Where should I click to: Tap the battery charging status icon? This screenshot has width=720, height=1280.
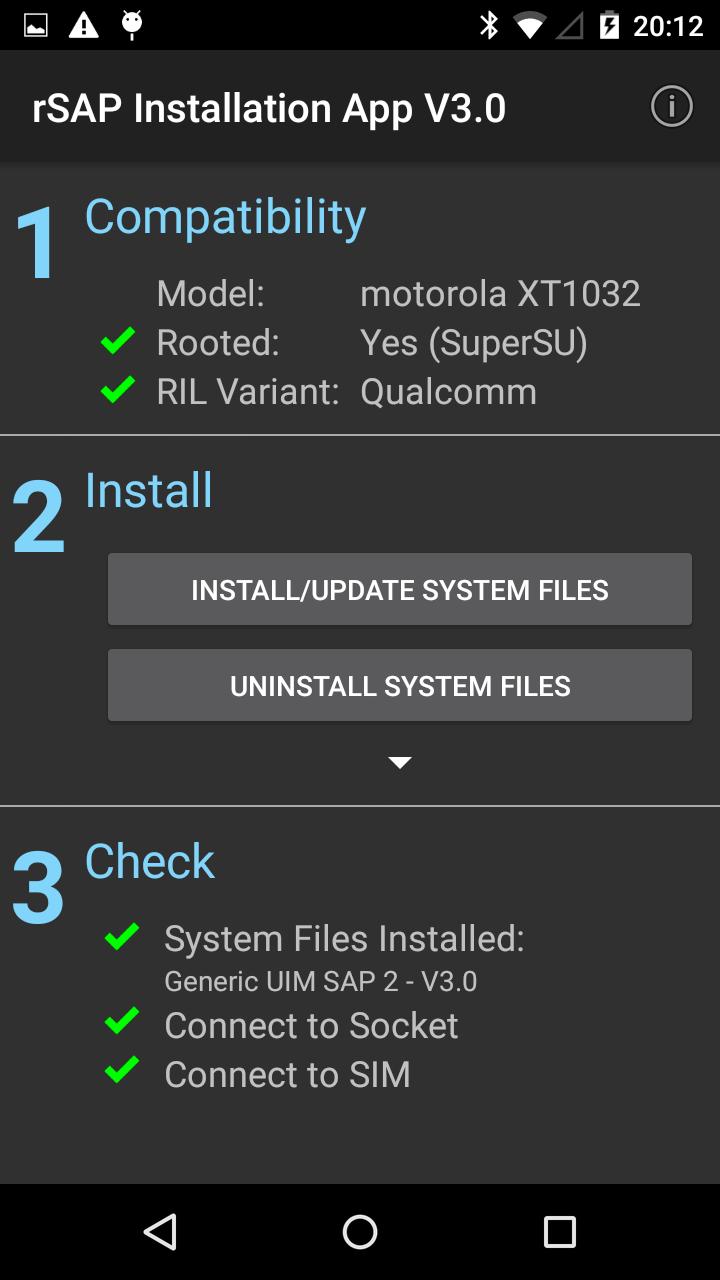[609, 25]
